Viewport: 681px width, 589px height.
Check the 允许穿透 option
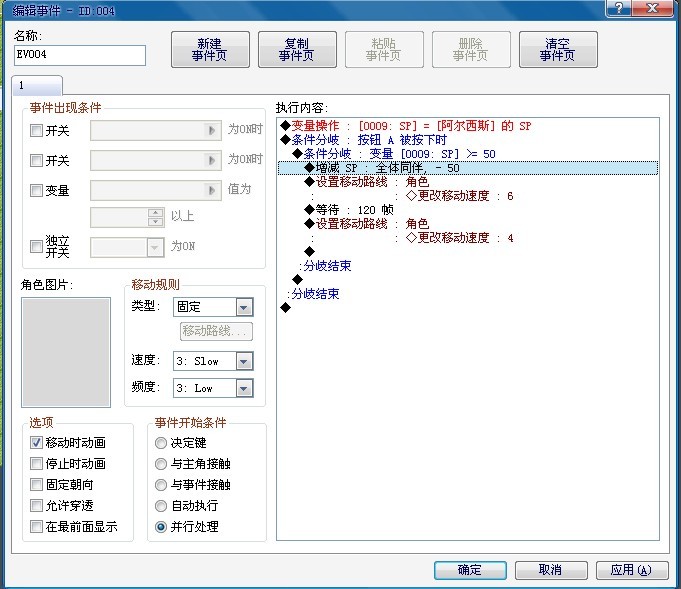pos(36,505)
